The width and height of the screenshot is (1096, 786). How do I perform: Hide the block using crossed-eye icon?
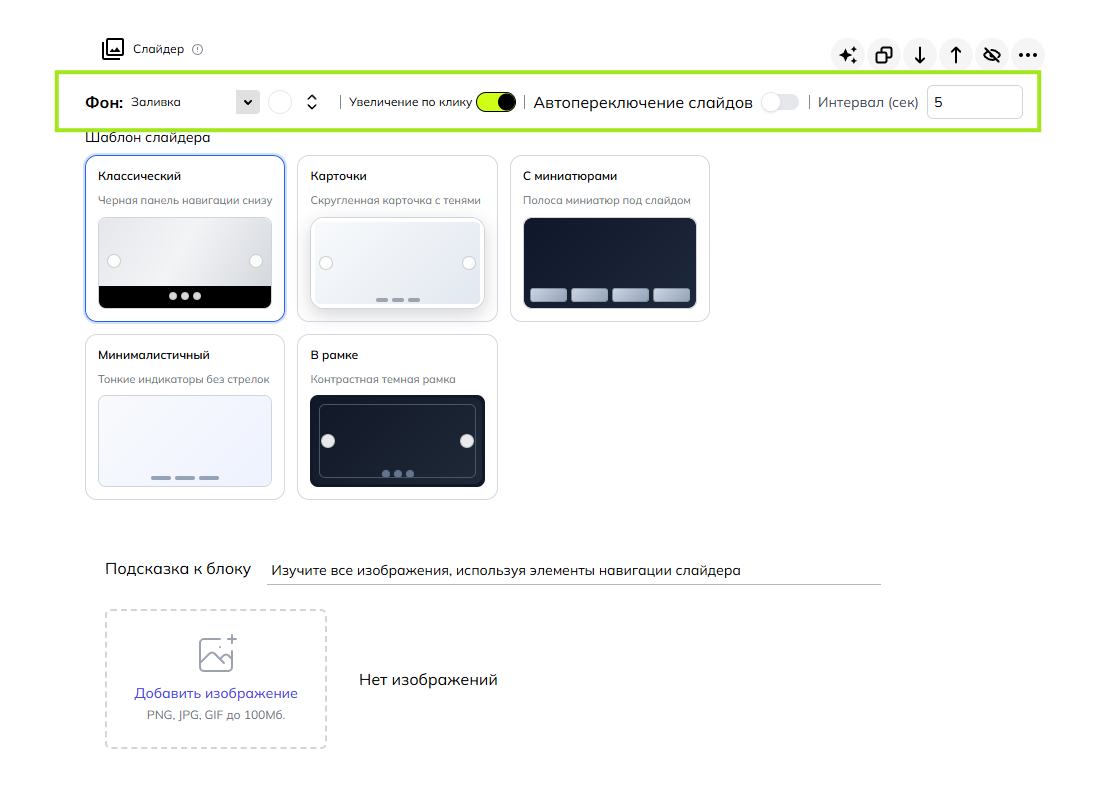pos(992,55)
